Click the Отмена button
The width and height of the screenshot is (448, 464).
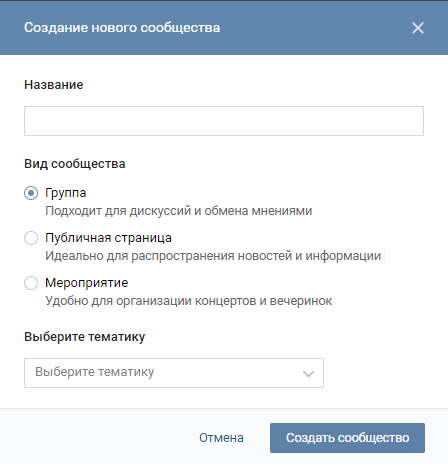pyautogui.click(x=221, y=438)
